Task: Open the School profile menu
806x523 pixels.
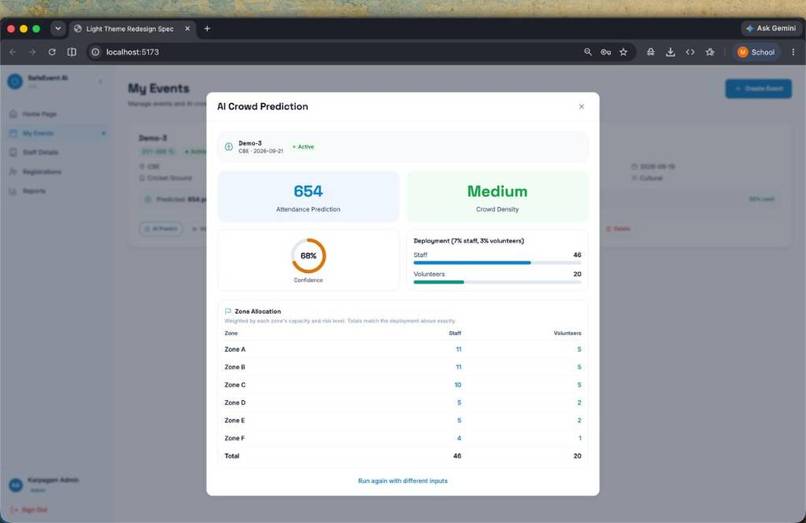Action: 756,52
